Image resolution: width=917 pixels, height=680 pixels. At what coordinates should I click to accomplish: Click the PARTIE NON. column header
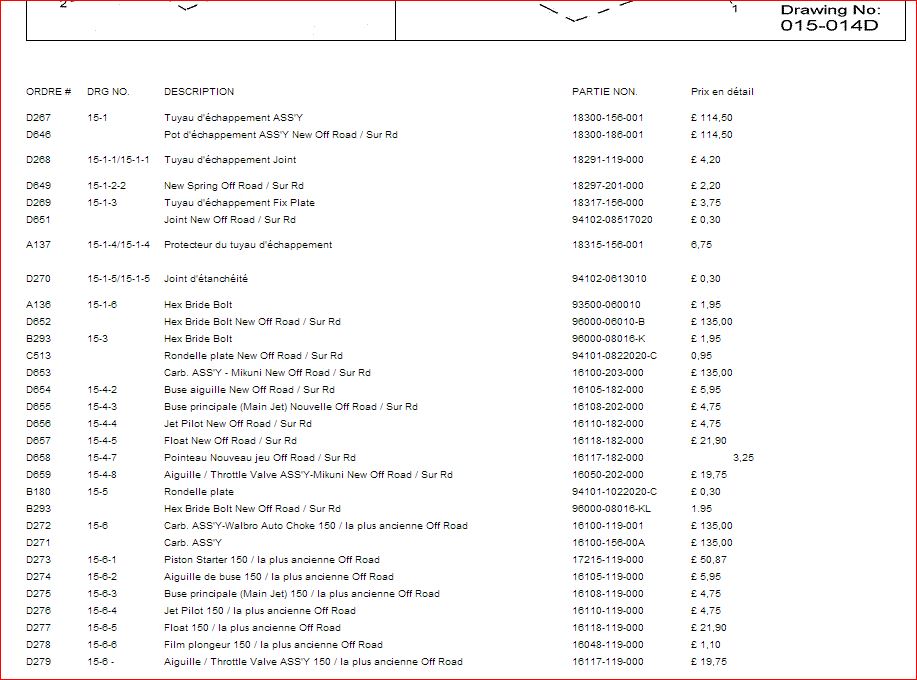coord(604,92)
